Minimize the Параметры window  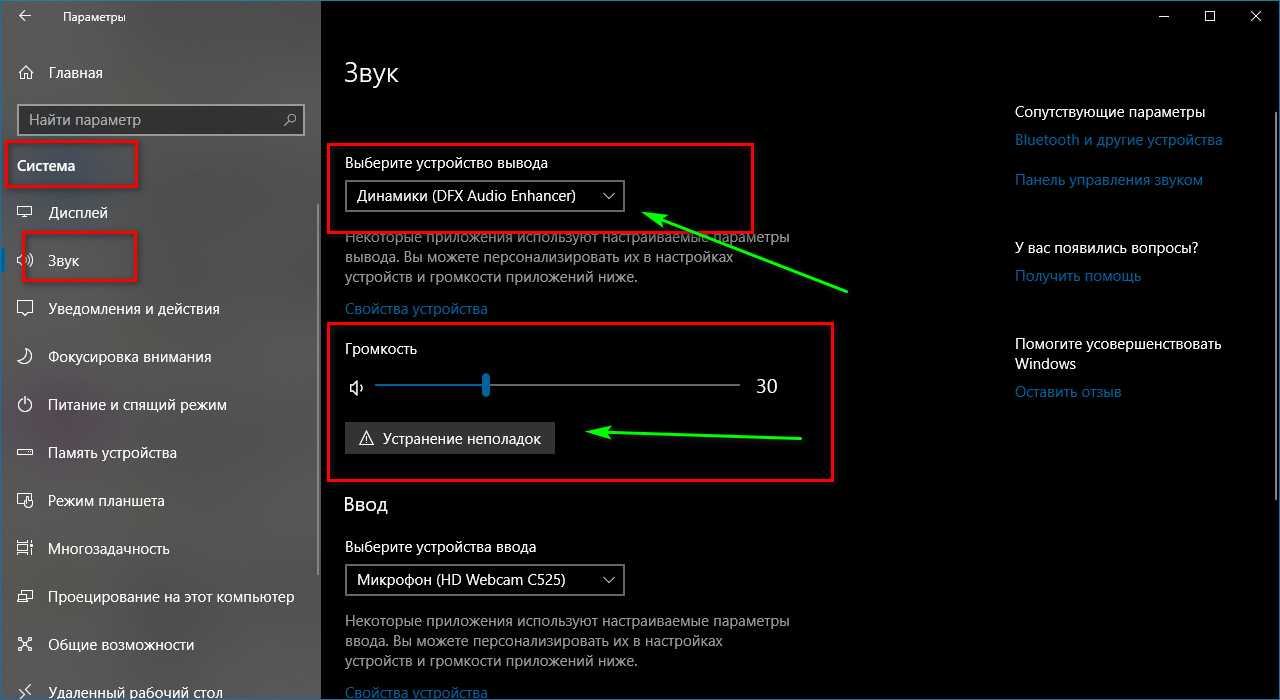[1164, 17]
